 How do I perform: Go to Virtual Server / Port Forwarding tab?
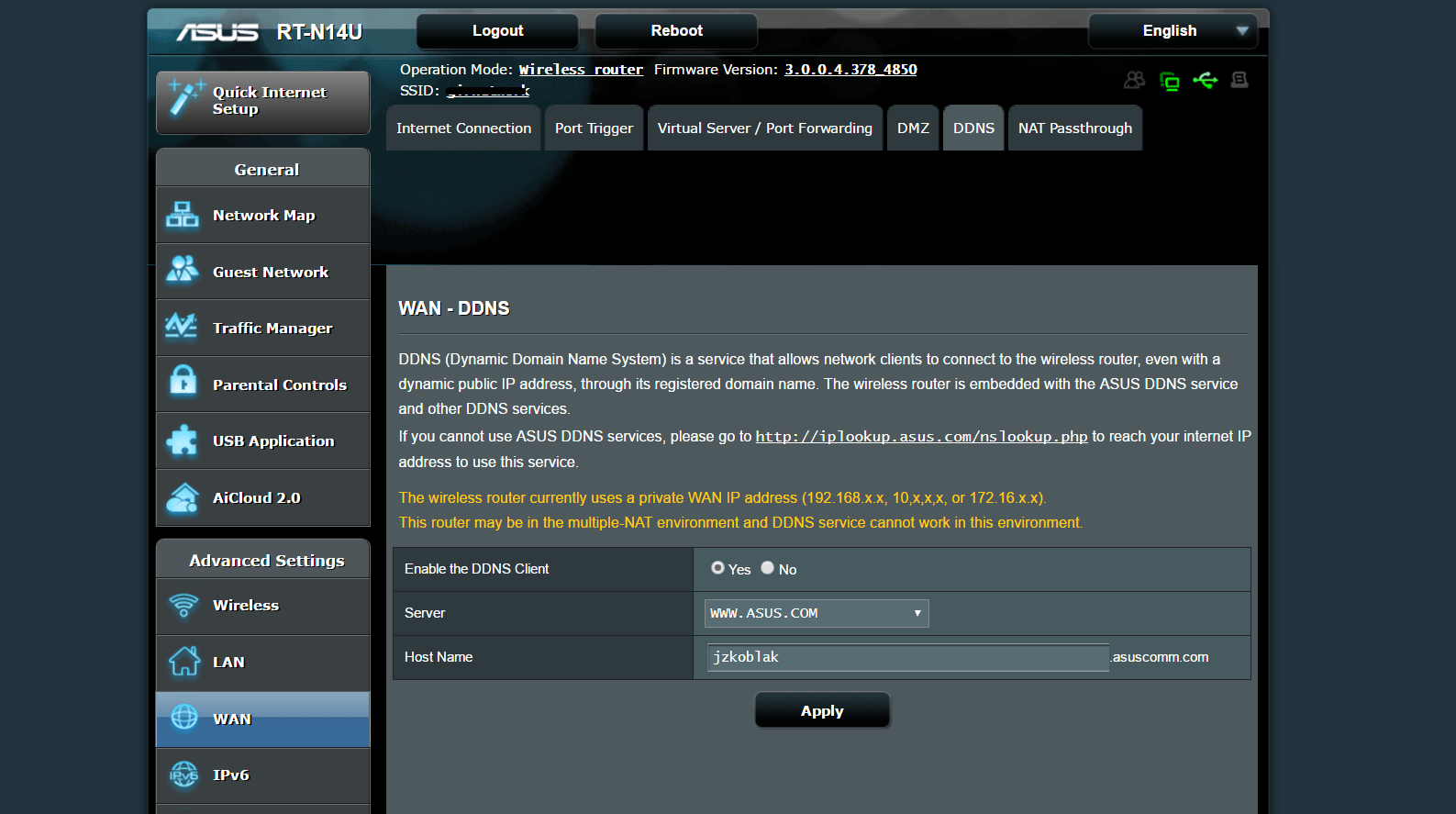pos(764,128)
